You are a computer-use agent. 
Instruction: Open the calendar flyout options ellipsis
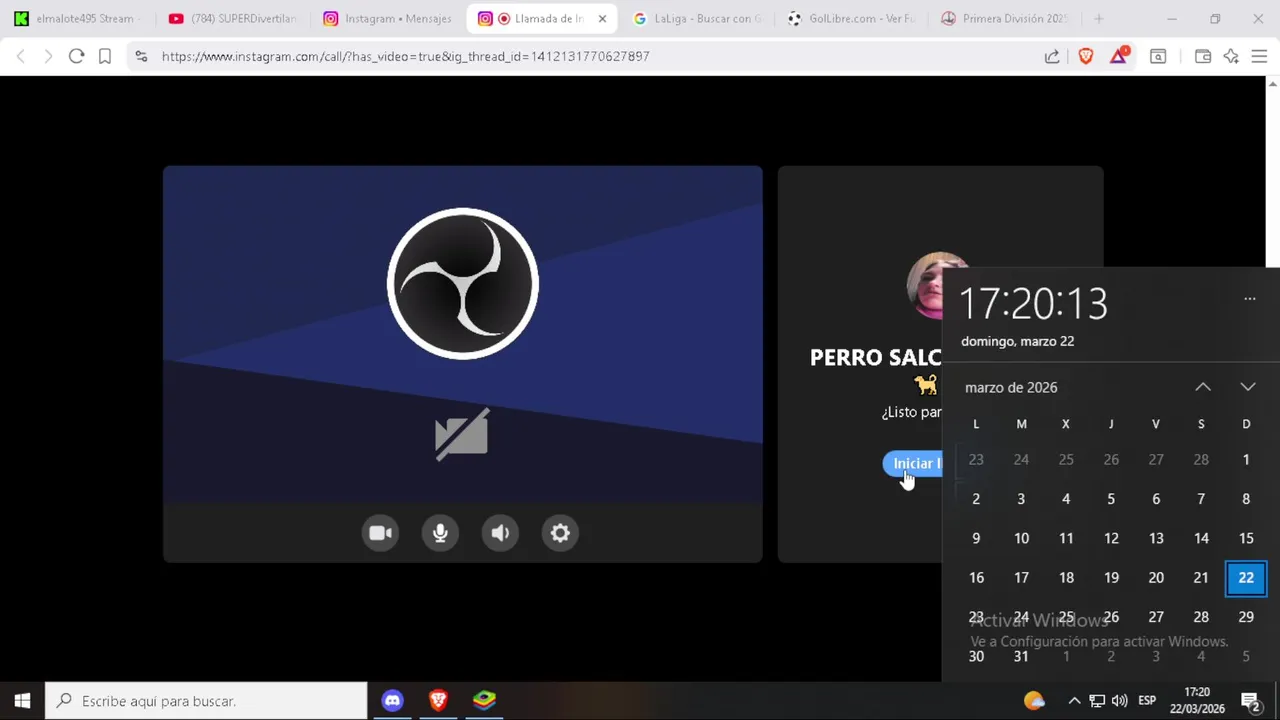tap(1249, 298)
